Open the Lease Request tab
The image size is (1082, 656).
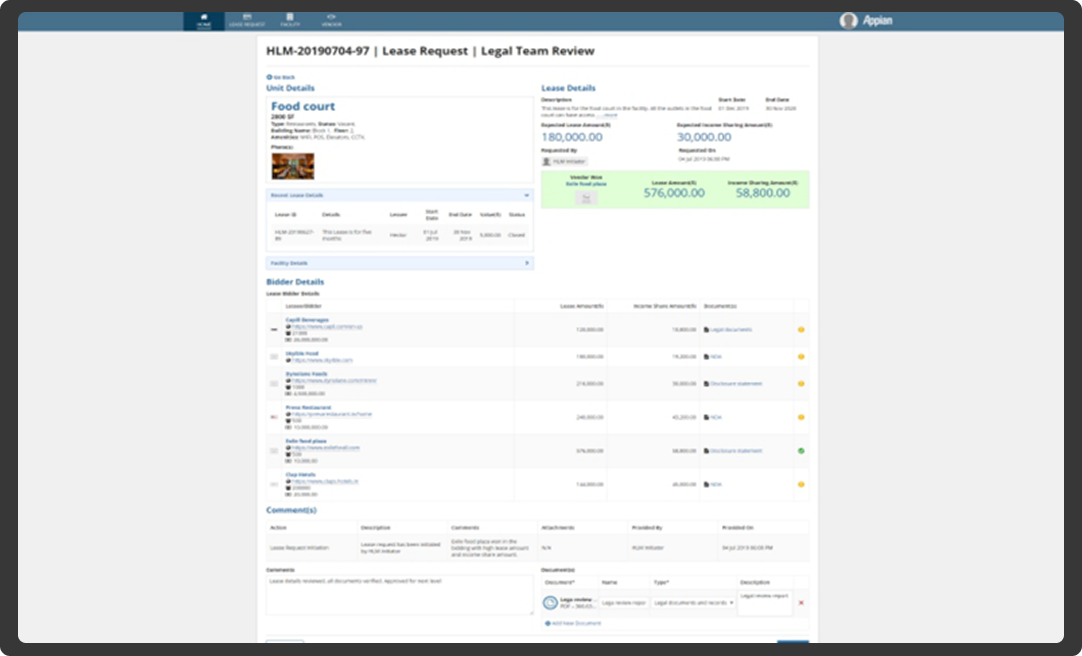tap(247, 18)
